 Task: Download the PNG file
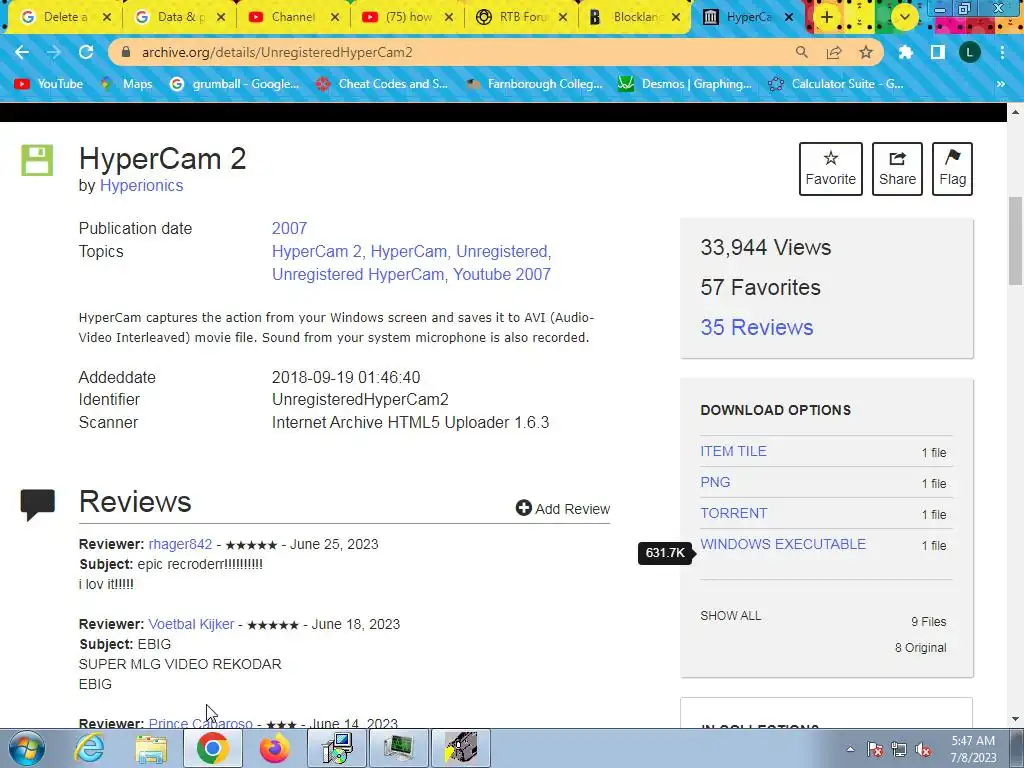click(x=715, y=482)
